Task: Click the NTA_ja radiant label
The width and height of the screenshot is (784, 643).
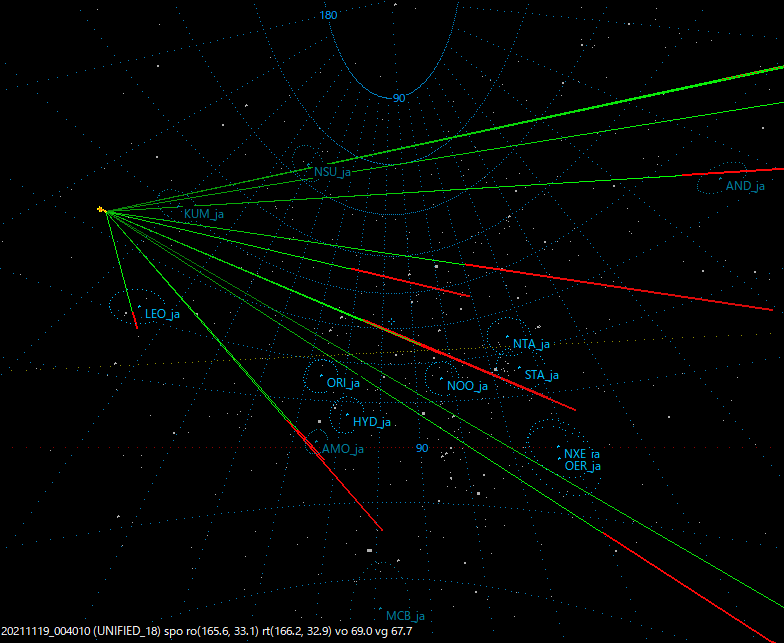Action: [x=532, y=344]
